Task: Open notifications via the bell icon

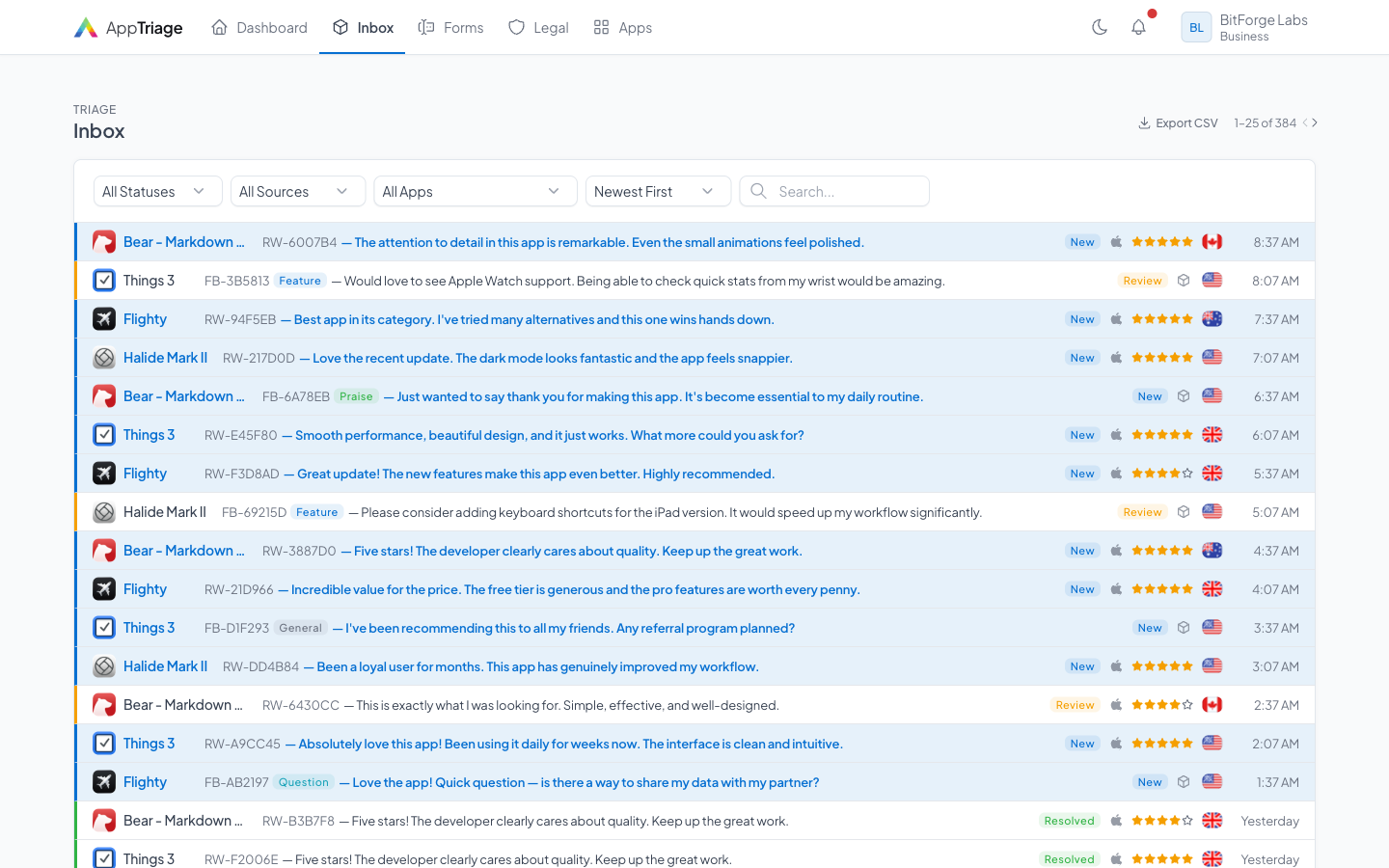Action: [1138, 27]
